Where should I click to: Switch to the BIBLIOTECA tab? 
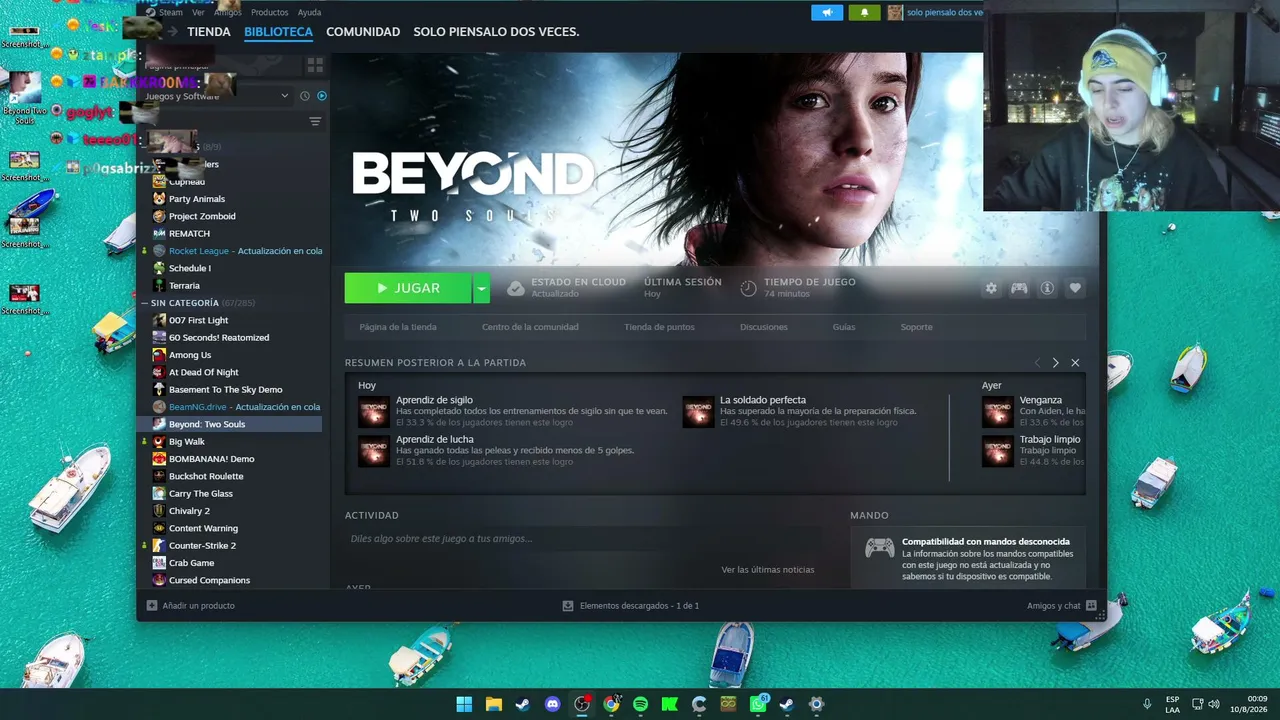[278, 32]
